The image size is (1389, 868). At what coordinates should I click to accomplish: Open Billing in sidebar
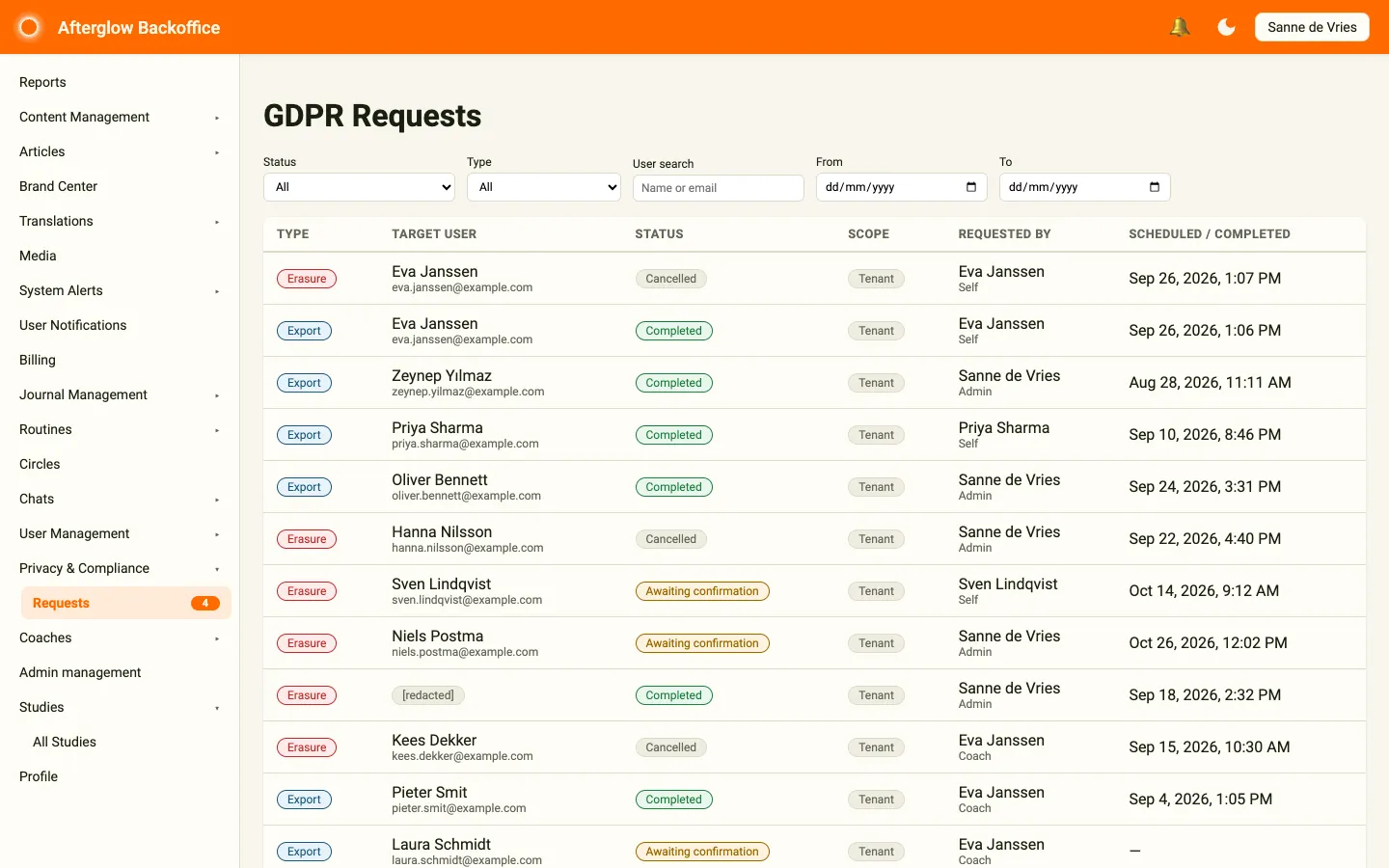[120, 360]
